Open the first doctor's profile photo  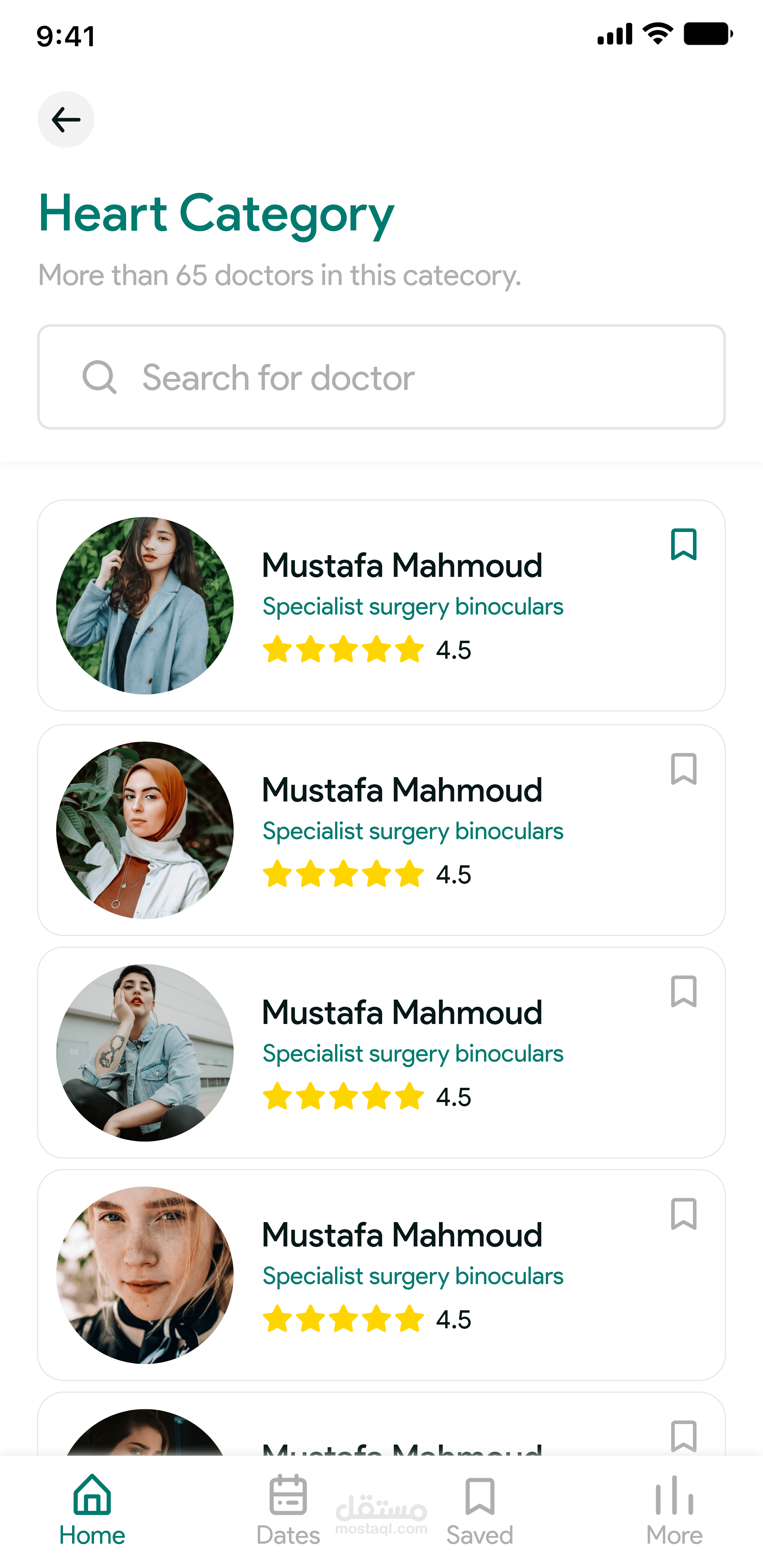tap(145, 606)
